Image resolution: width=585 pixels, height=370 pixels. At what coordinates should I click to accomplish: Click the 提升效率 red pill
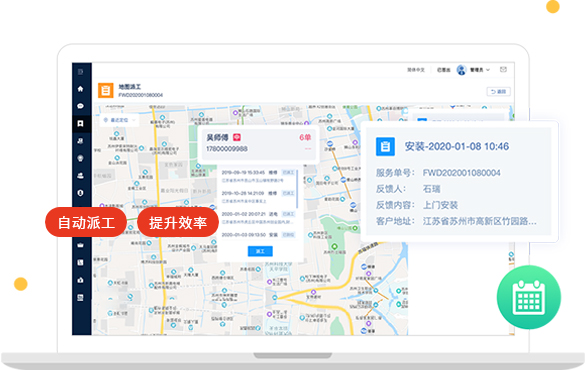(x=178, y=222)
